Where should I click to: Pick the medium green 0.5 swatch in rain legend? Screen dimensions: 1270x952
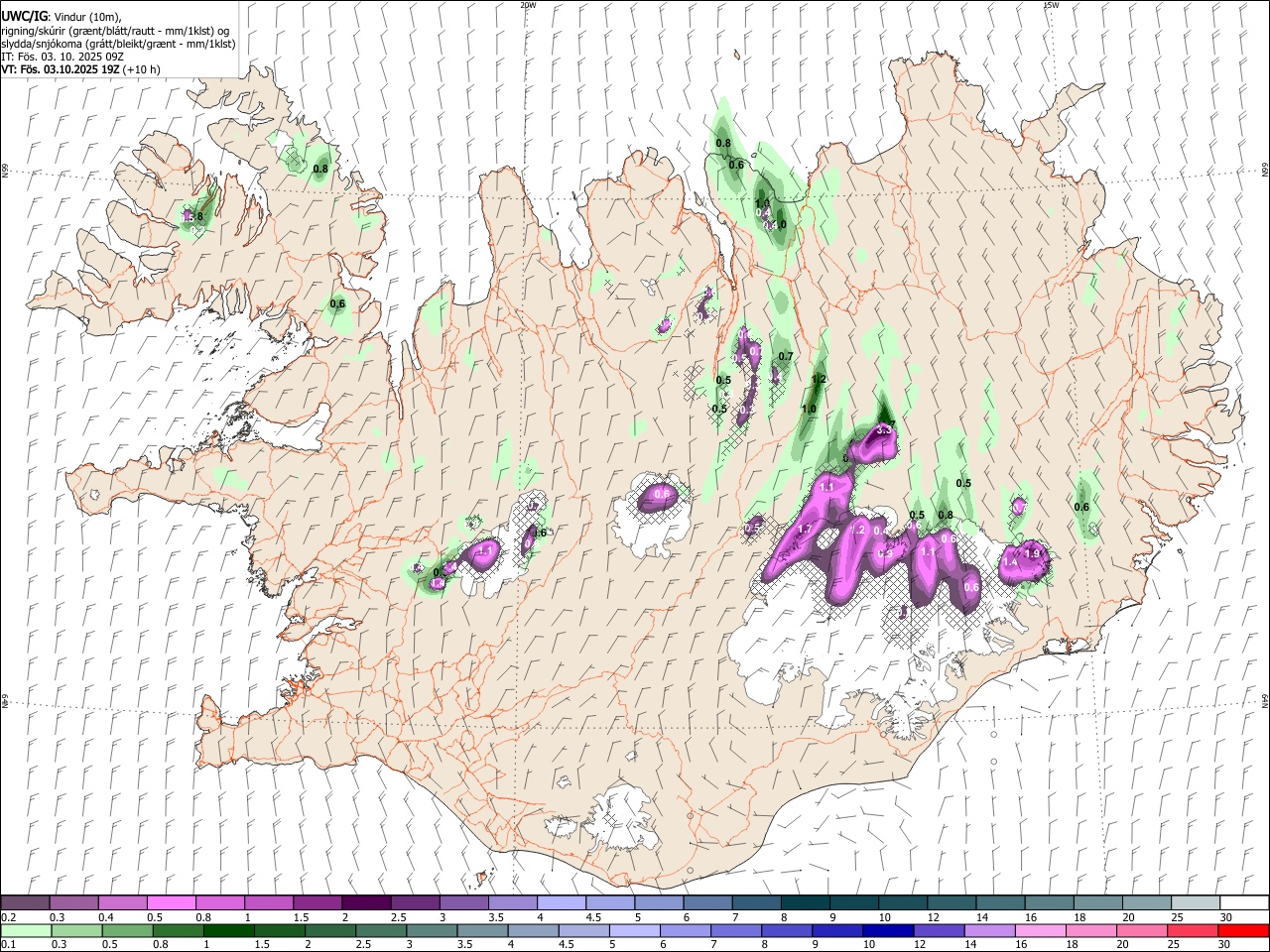click(127, 930)
